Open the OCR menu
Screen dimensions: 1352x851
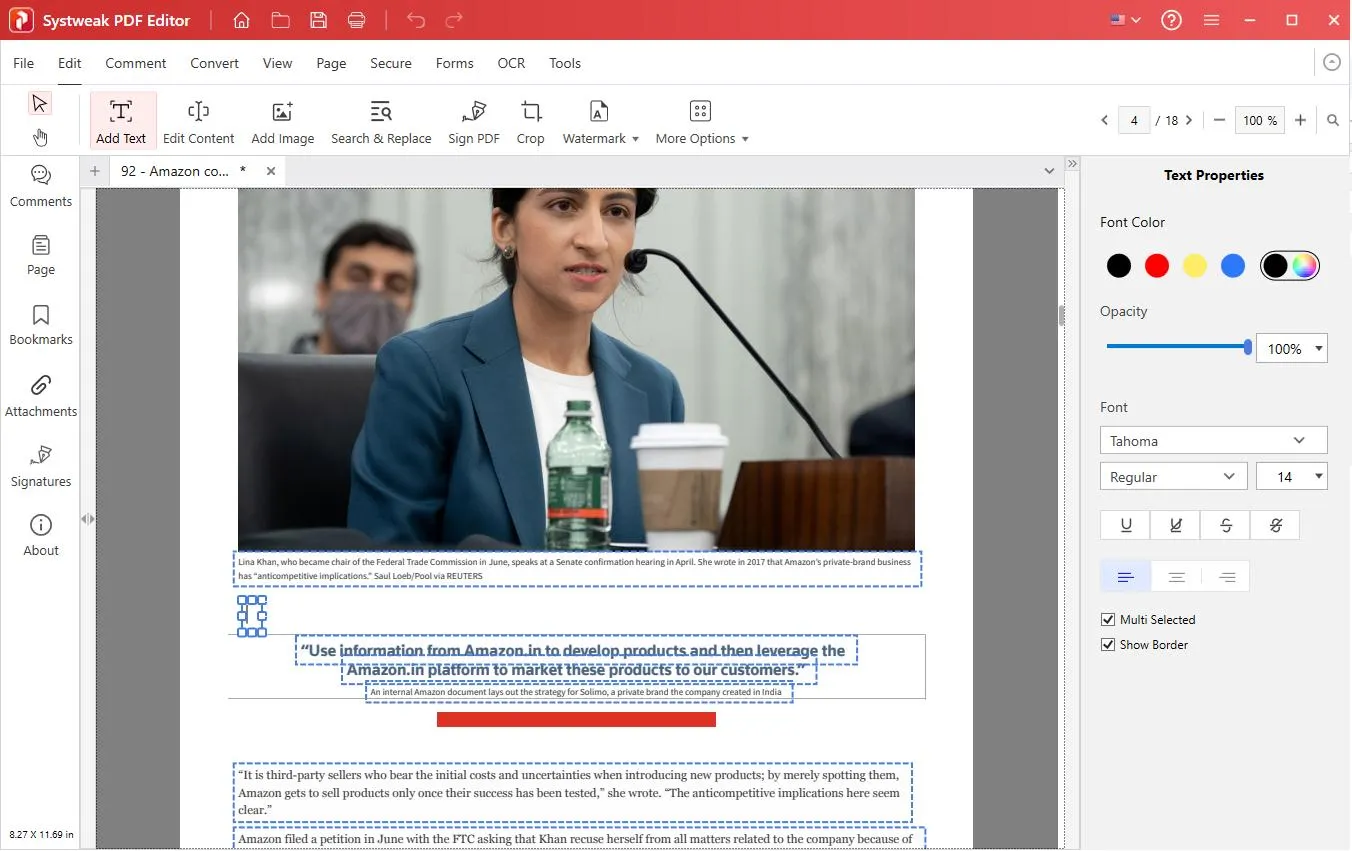[x=511, y=63]
